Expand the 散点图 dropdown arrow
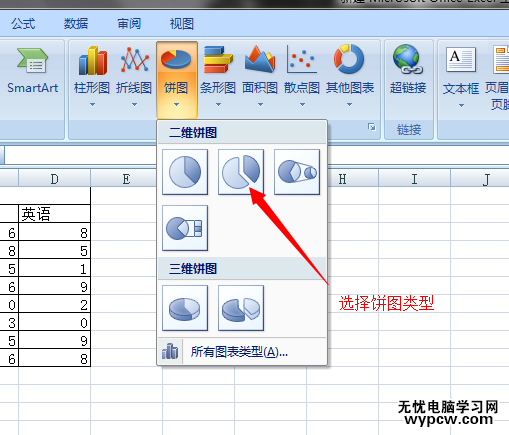The width and height of the screenshot is (509, 435). coord(302,105)
